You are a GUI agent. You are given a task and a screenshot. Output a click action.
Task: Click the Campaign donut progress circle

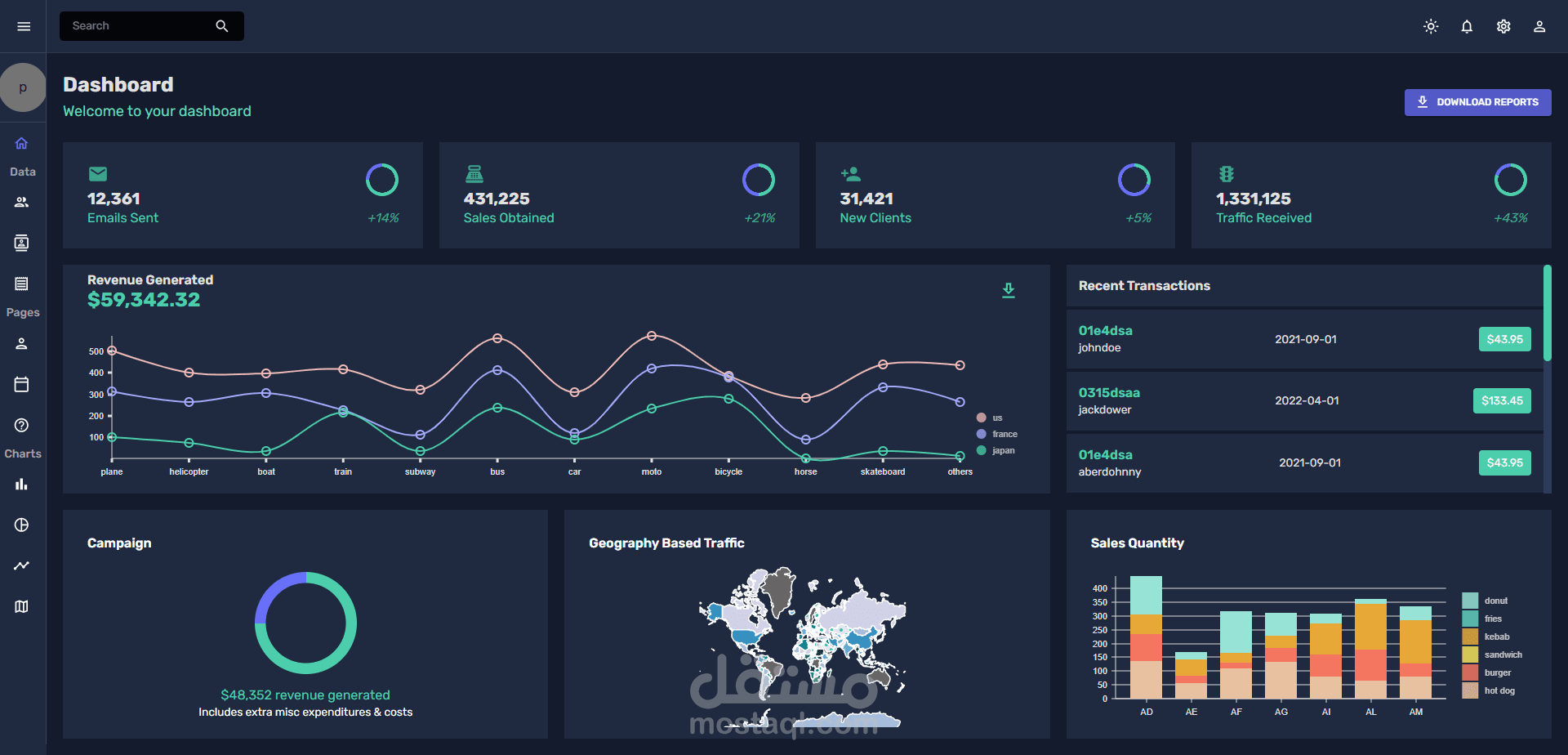click(305, 623)
